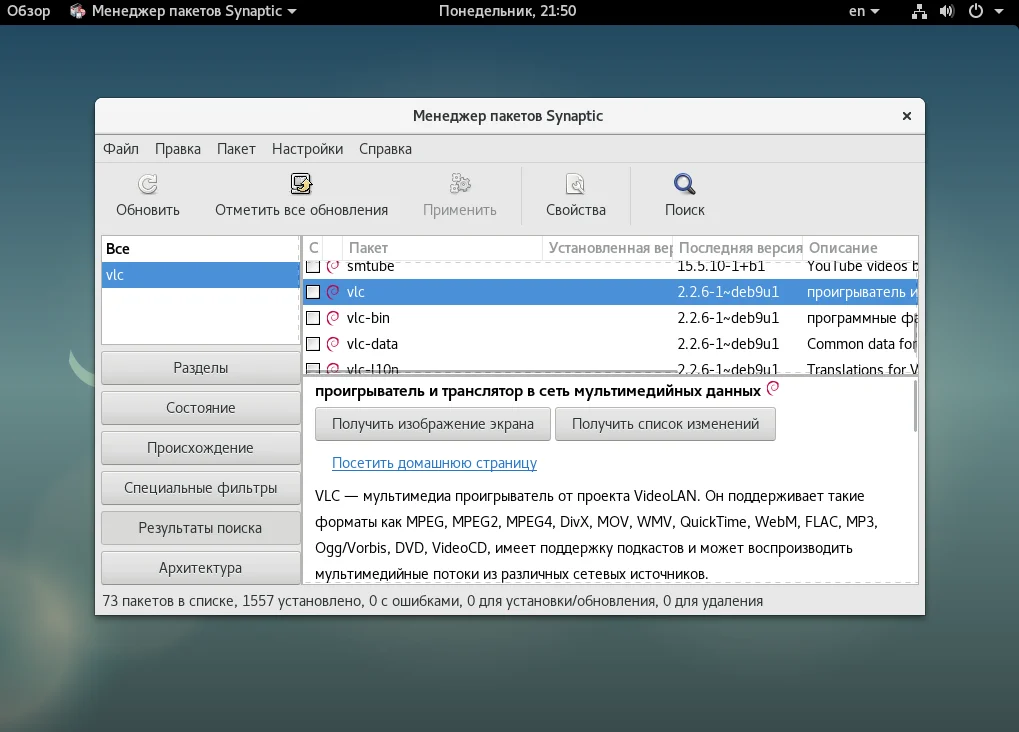
Task: Click Debian swirl icon beside vlc-data
Action: coord(333,344)
